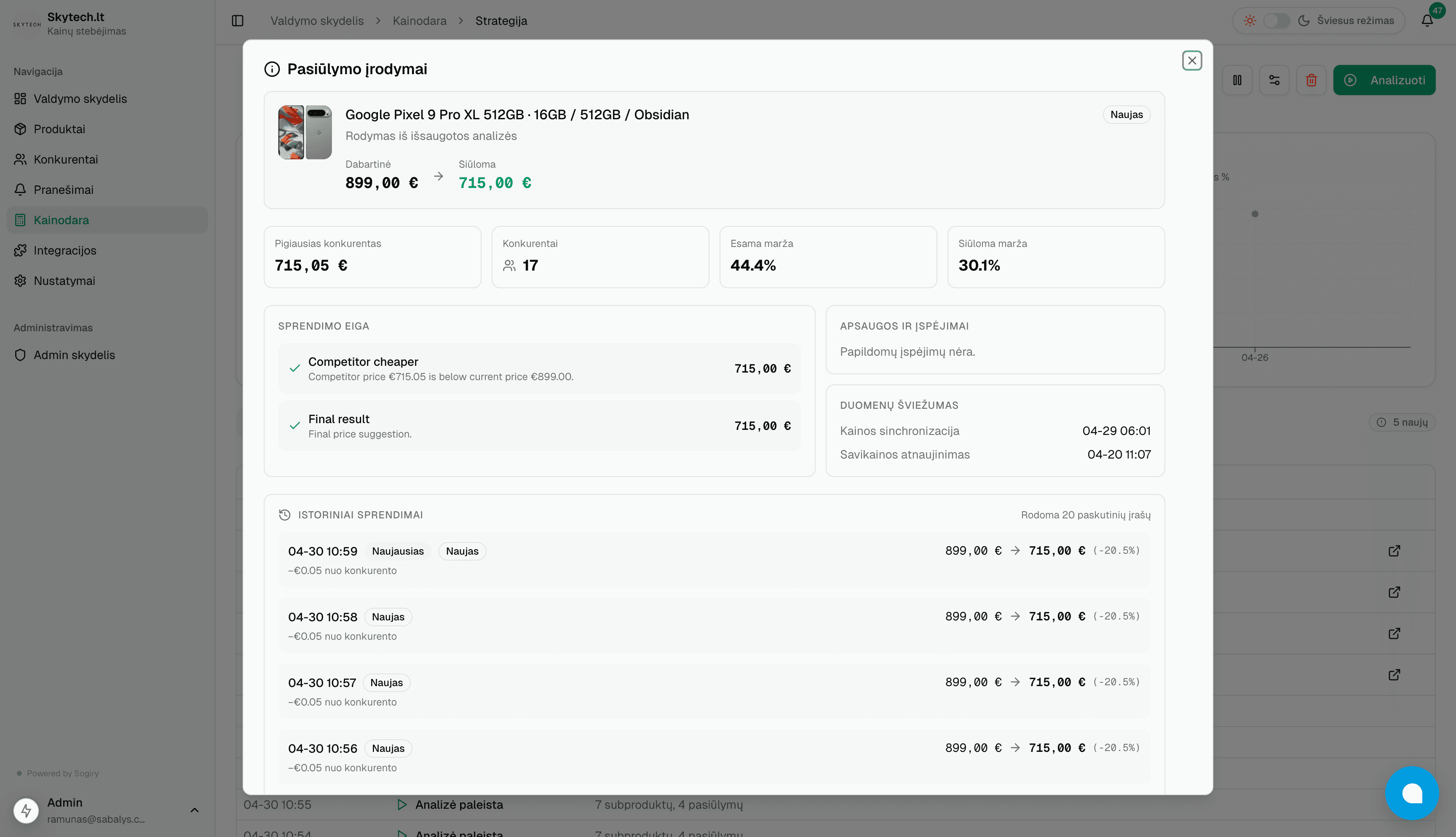Select Kainodara sidebar item
This screenshot has width=1456, height=837.
(x=107, y=220)
